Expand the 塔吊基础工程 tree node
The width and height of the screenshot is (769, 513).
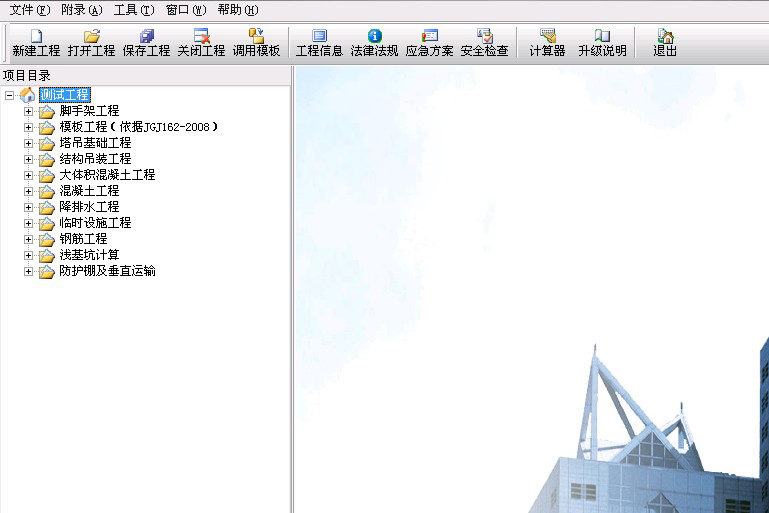28,143
